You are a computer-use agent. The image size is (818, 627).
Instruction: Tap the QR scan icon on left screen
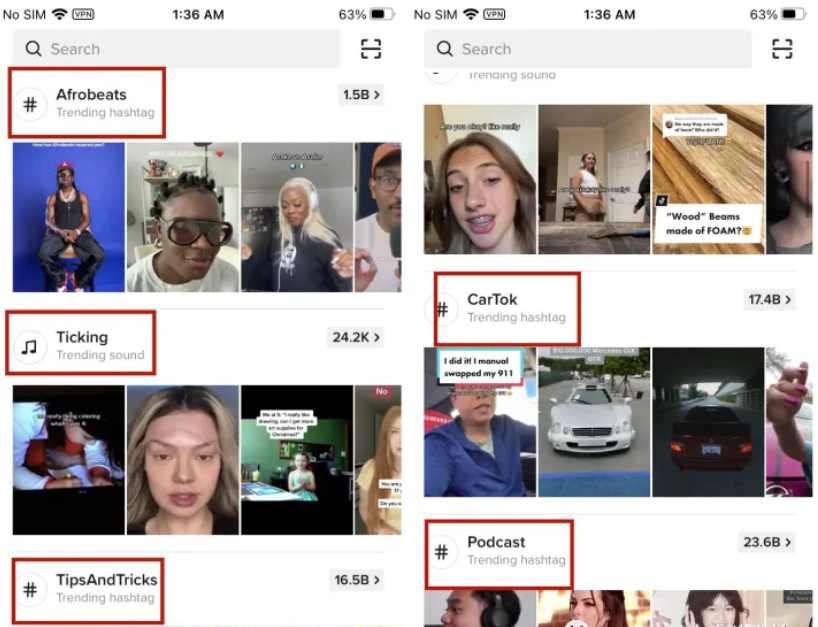371,49
